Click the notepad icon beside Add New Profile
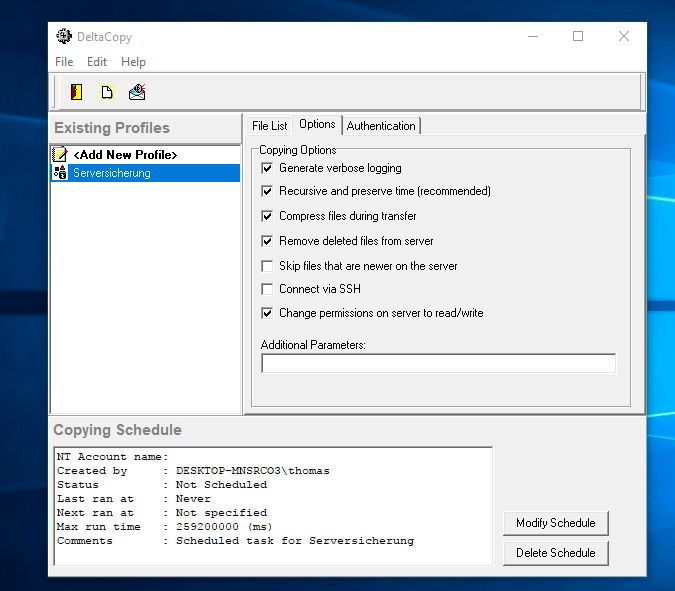675x591 pixels. [60, 155]
